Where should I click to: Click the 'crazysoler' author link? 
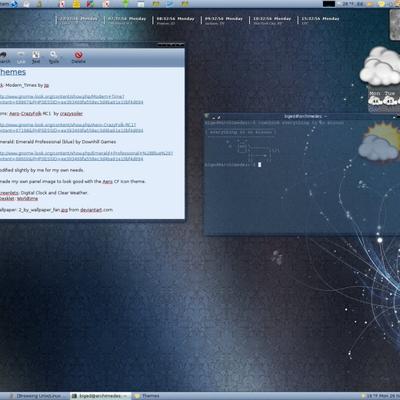coord(71,114)
